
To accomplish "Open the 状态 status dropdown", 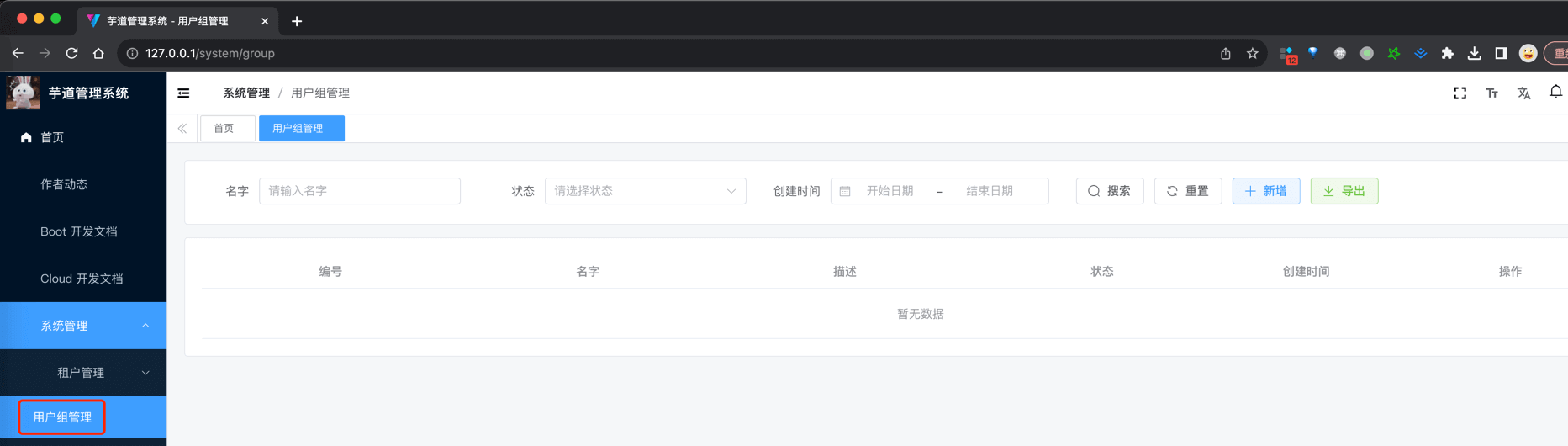I will [x=645, y=191].
